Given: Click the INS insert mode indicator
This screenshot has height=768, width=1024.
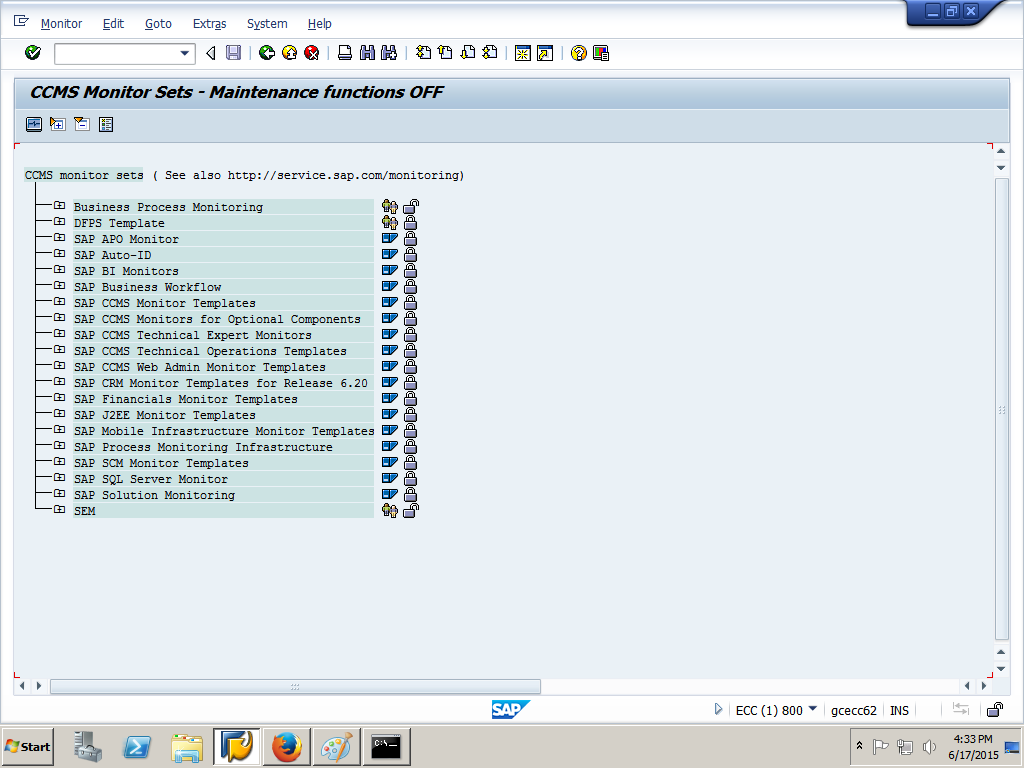Looking at the screenshot, I should tap(899, 711).
